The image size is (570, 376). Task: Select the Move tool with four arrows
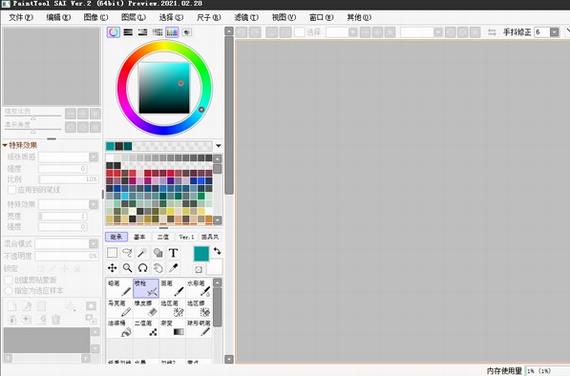[x=112, y=268]
